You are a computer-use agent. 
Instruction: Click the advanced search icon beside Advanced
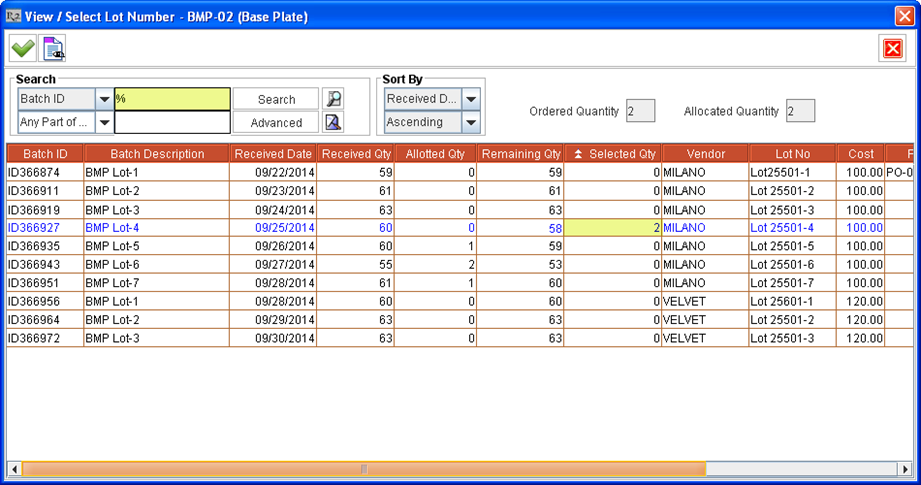334,122
